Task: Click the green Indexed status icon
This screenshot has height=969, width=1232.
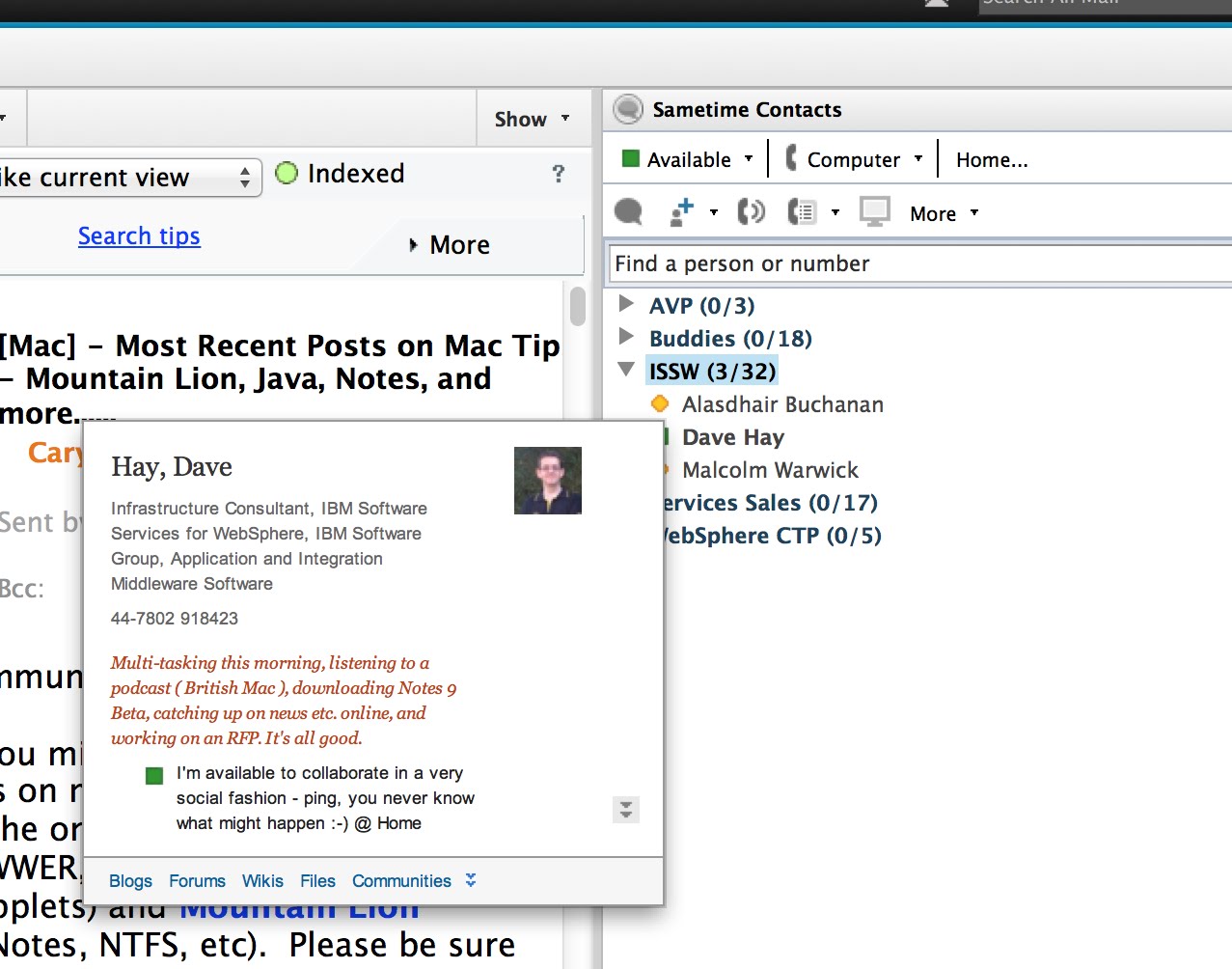Action: (287, 173)
